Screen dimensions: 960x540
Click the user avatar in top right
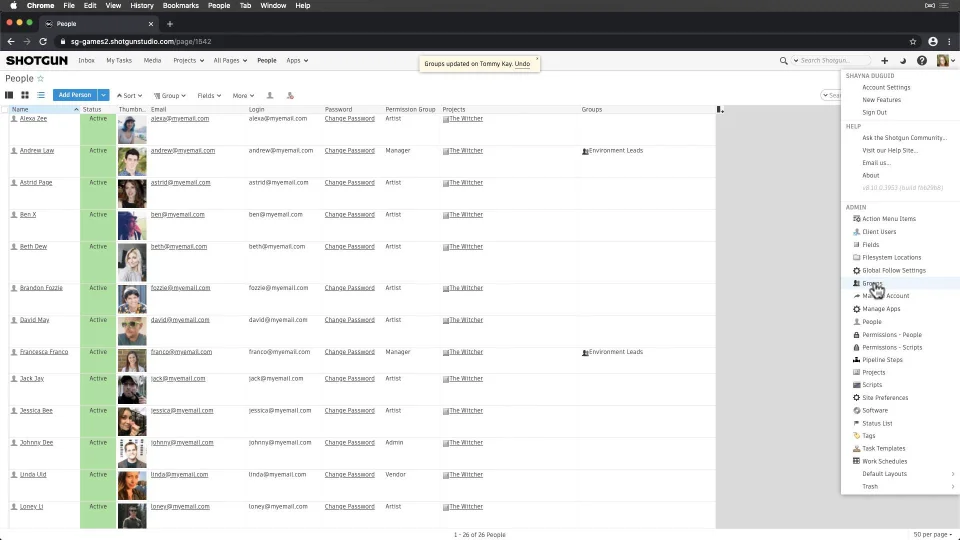click(x=942, y=60)
